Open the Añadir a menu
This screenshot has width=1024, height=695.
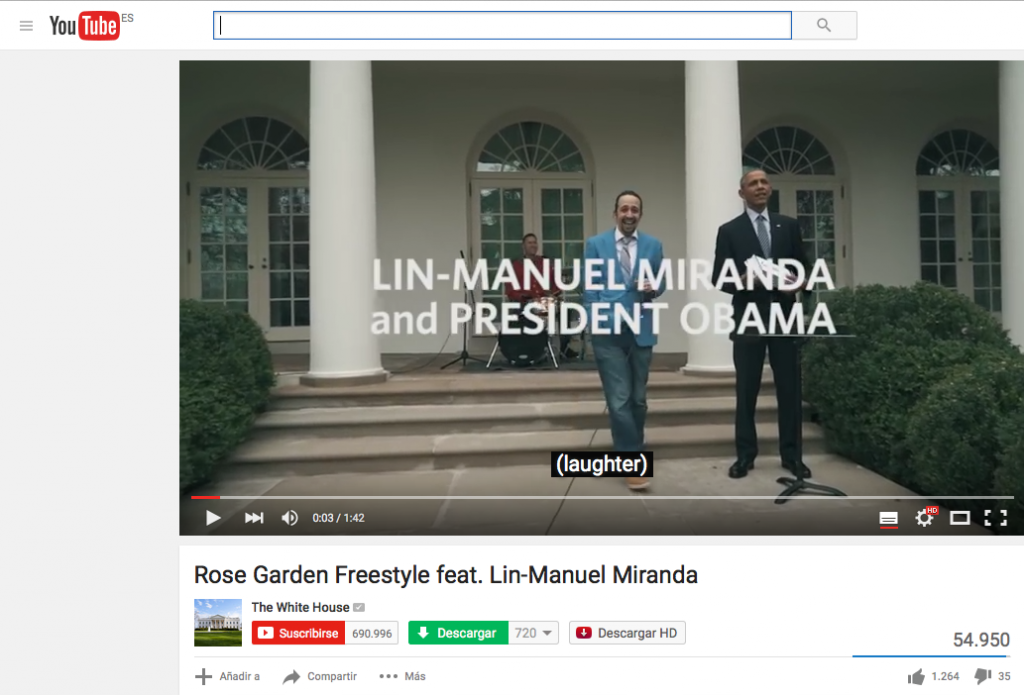pos(227,676)
